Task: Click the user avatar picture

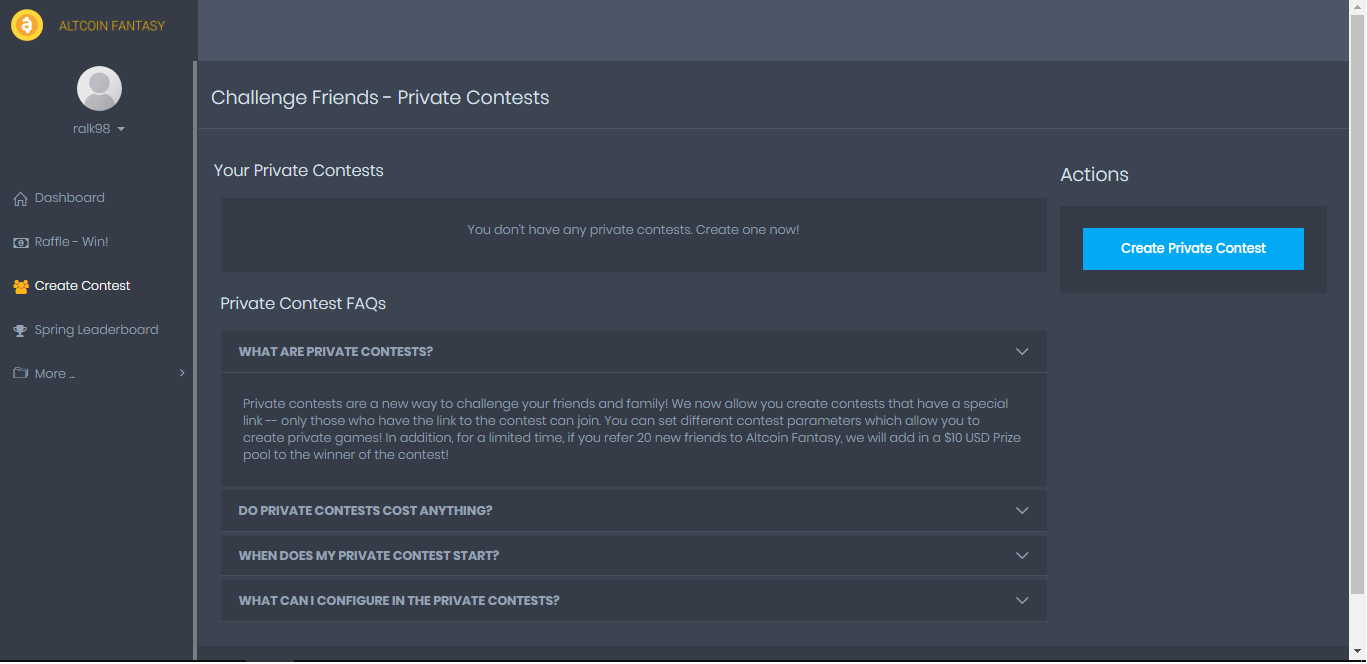Action: point(99,89)
